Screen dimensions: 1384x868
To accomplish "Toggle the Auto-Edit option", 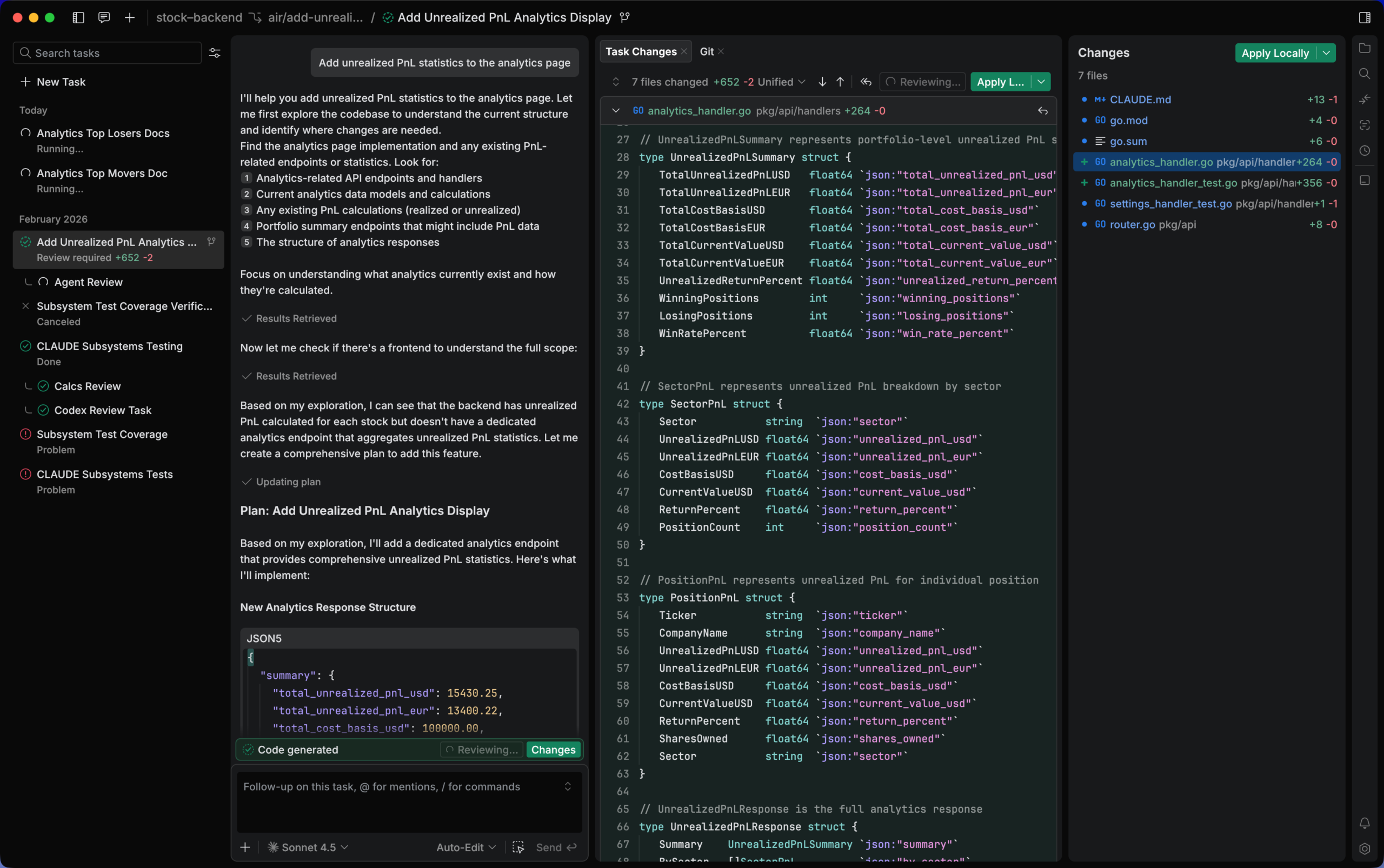I will [x=464, y=847].
